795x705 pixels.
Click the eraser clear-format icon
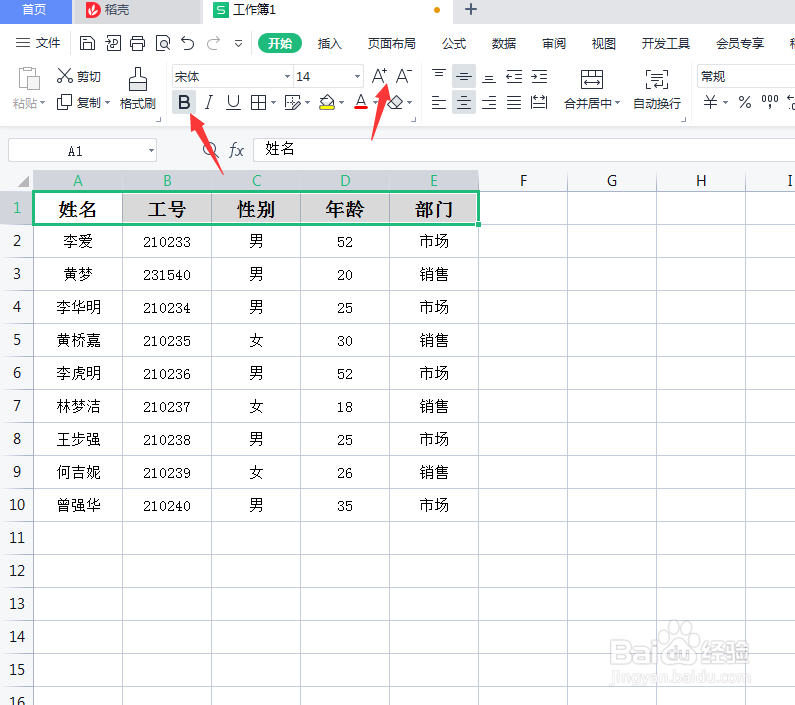pyautogui.click(x=395, y=102)
